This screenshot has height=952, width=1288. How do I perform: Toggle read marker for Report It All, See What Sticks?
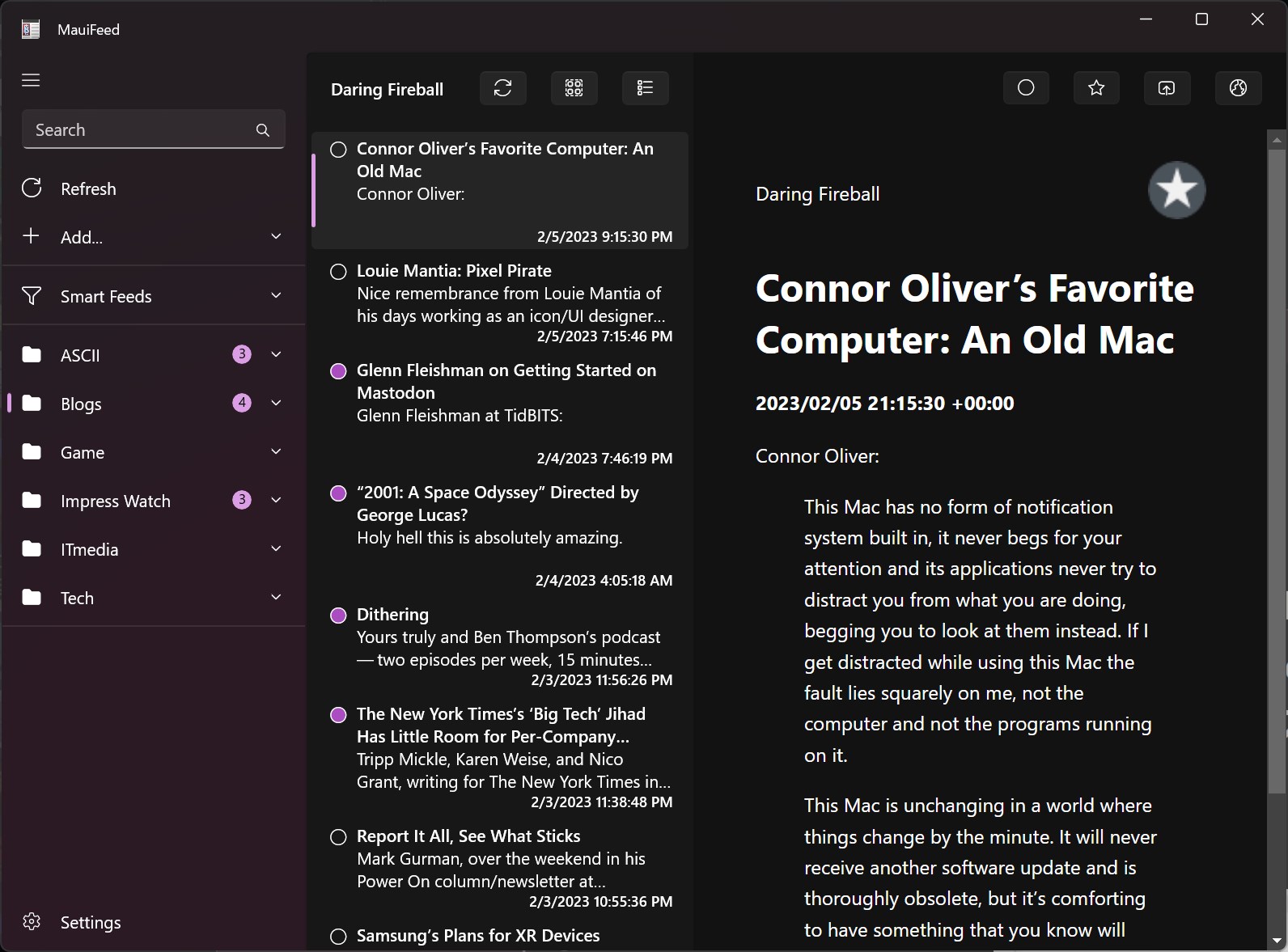[339, 837]
